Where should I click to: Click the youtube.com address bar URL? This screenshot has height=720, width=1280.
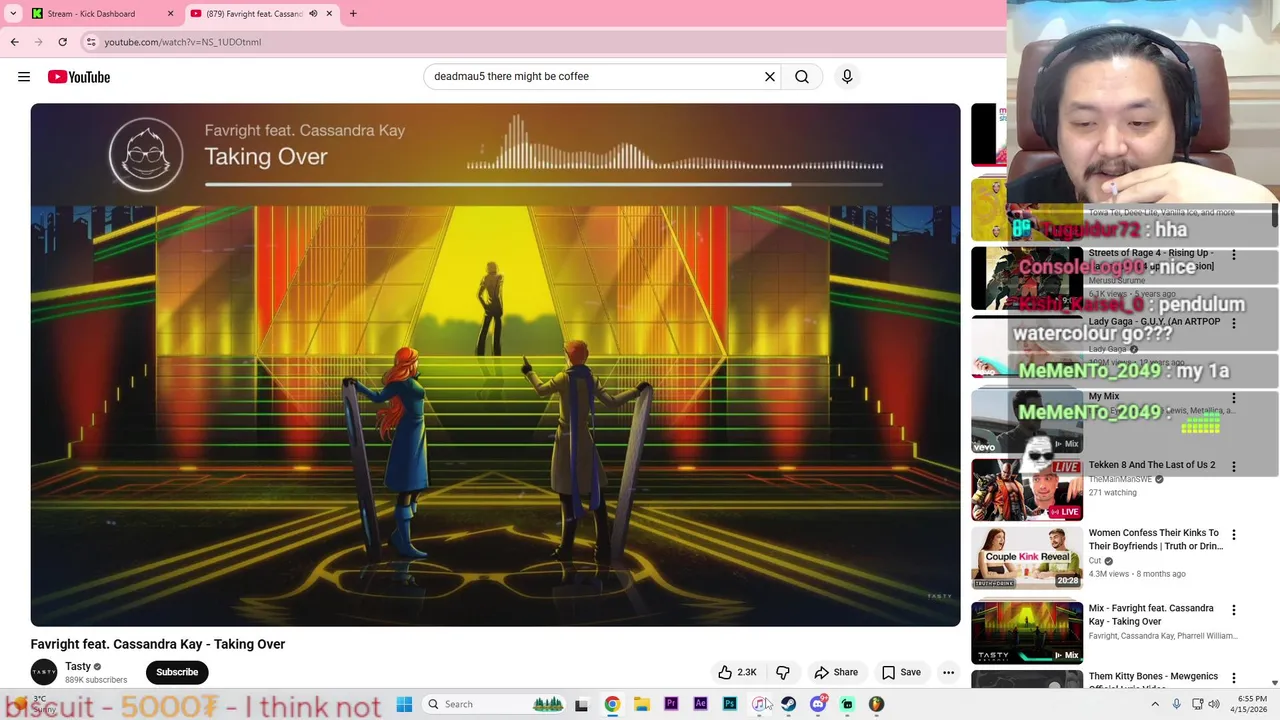(x=183, y=42)
